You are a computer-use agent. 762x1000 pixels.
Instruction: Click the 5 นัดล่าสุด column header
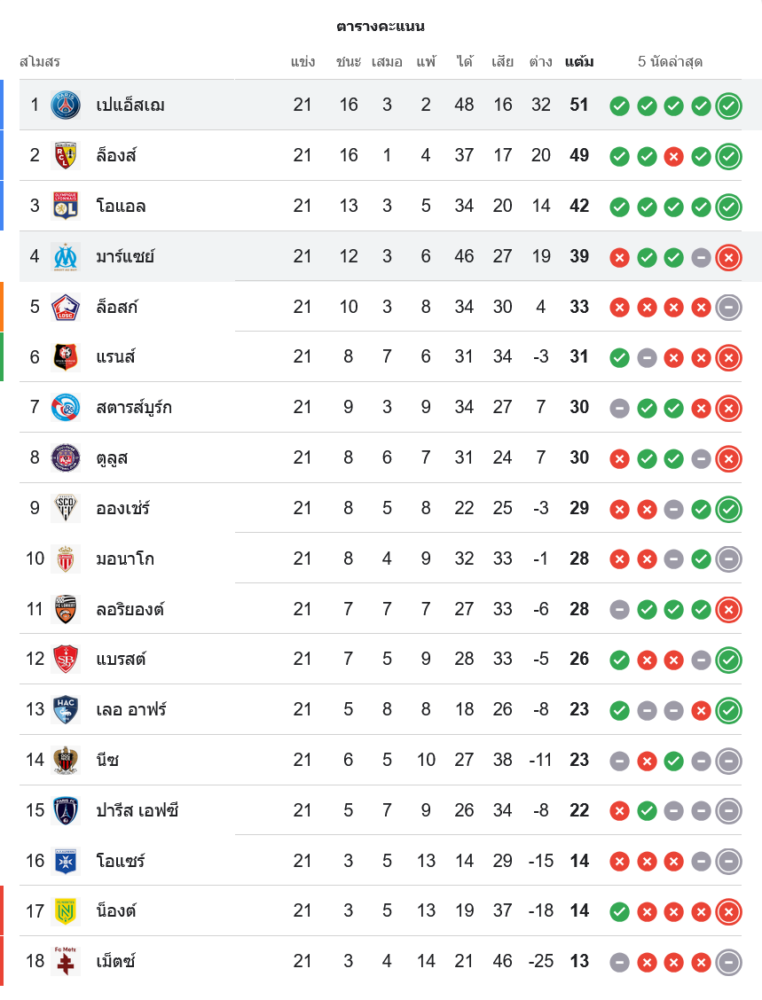pyautogui.click(x=670, y=62)
